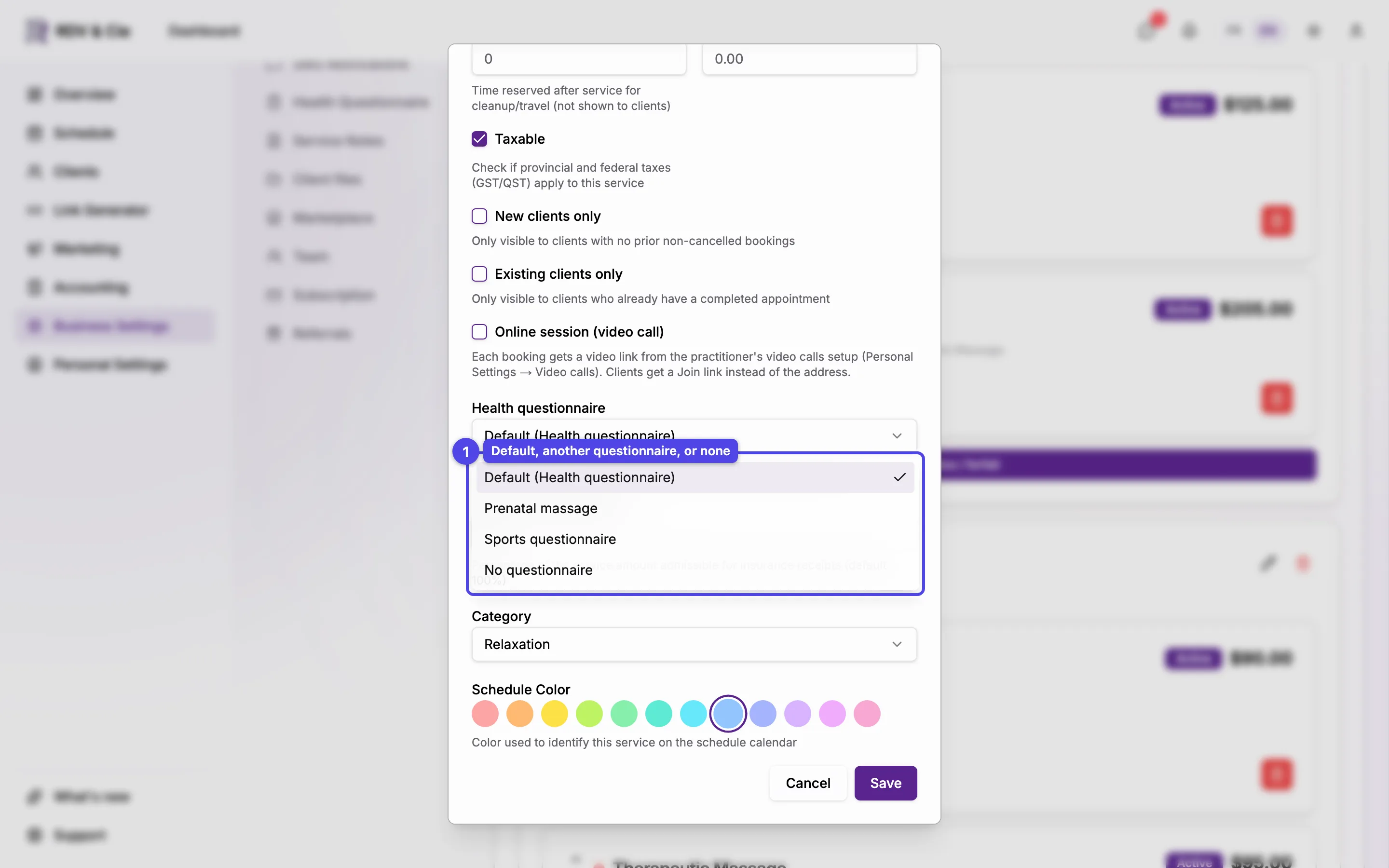Image resolution: width=1389 pixels, height=868 pixels.
Task: Pick the lime green schedule color
Action: (589, 714)
